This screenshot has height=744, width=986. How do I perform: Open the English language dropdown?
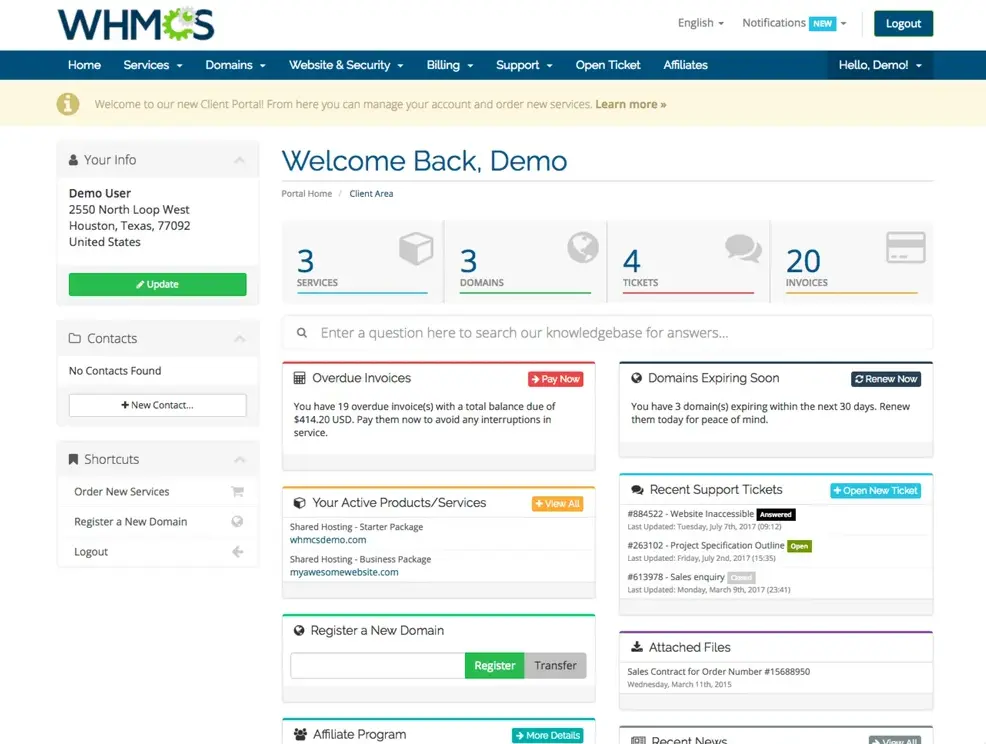click(x=700, y=23)
